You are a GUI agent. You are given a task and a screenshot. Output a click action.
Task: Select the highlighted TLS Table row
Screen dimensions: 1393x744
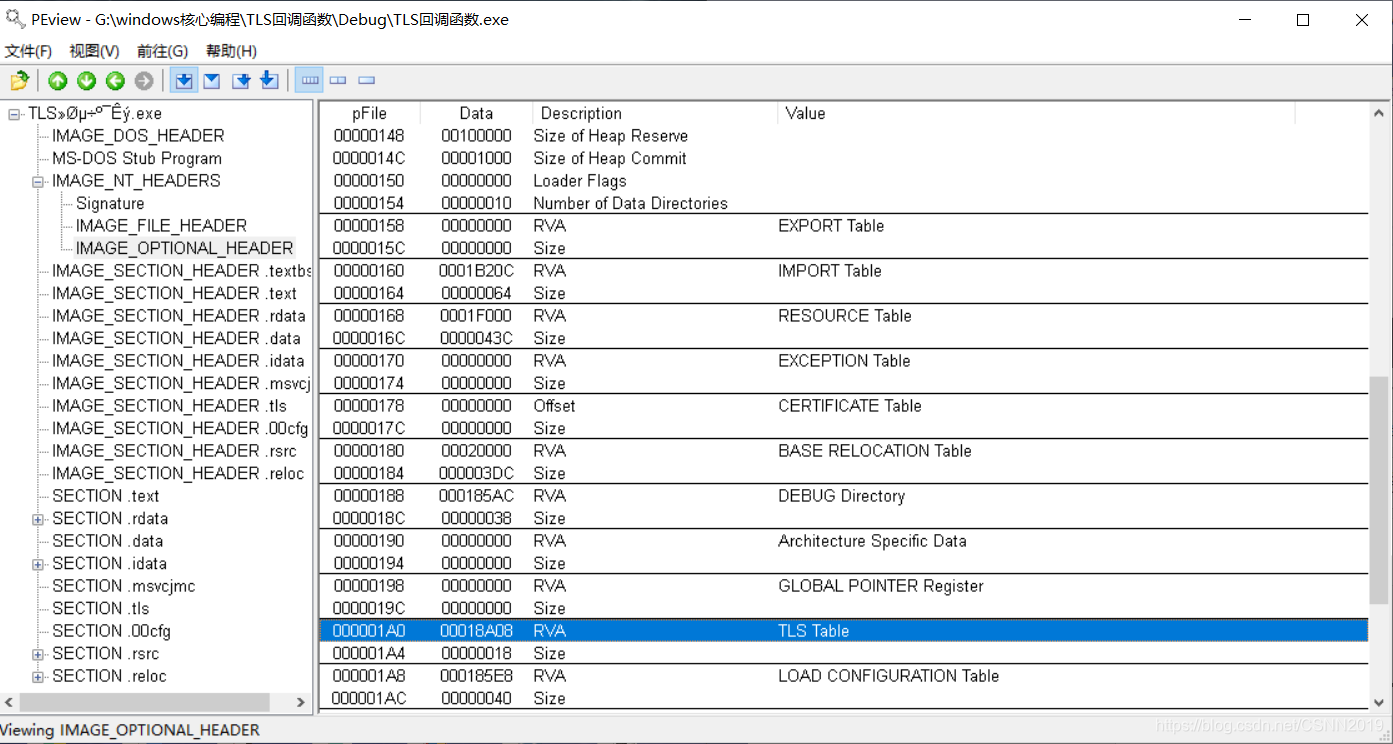(843, 631)
